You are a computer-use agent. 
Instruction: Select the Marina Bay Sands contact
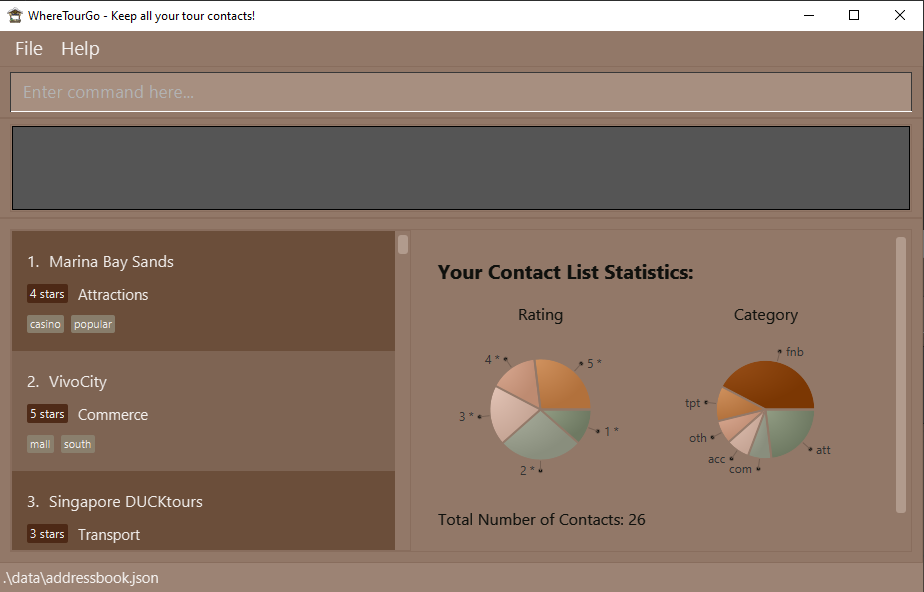pos(111,262)
